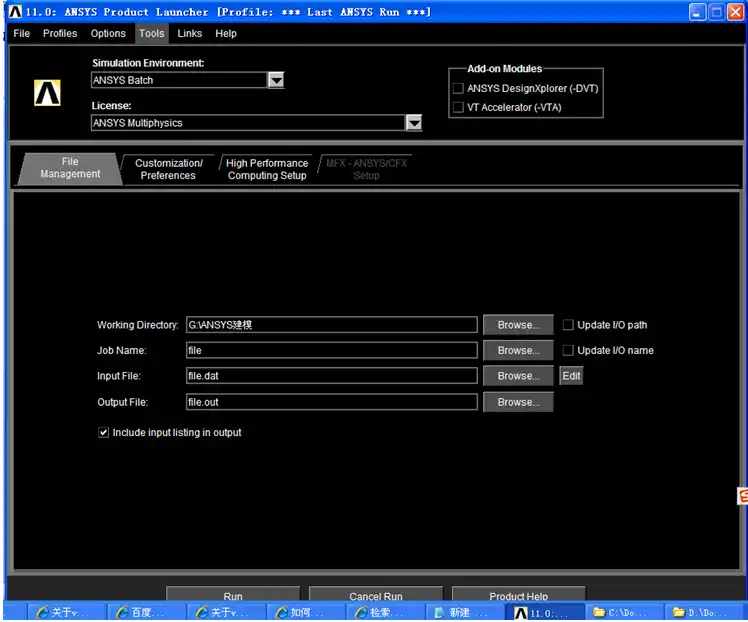748x622 pixels.
Task: Click the Output File field
Action: (332, 402)
